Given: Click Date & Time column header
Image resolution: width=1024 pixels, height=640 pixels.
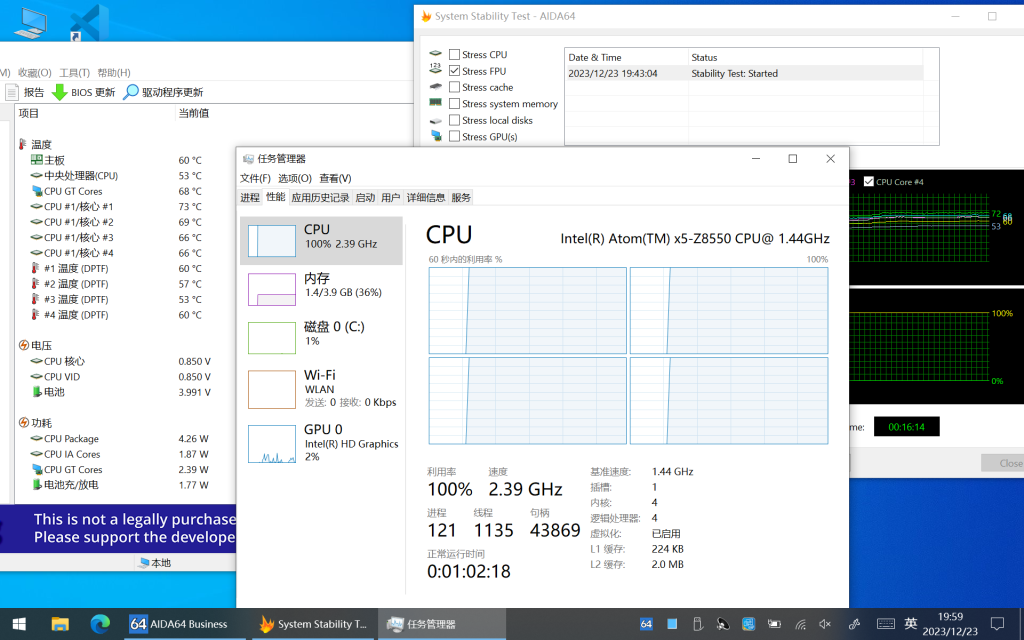Looking at the screenshot, I should click(626, 57).
